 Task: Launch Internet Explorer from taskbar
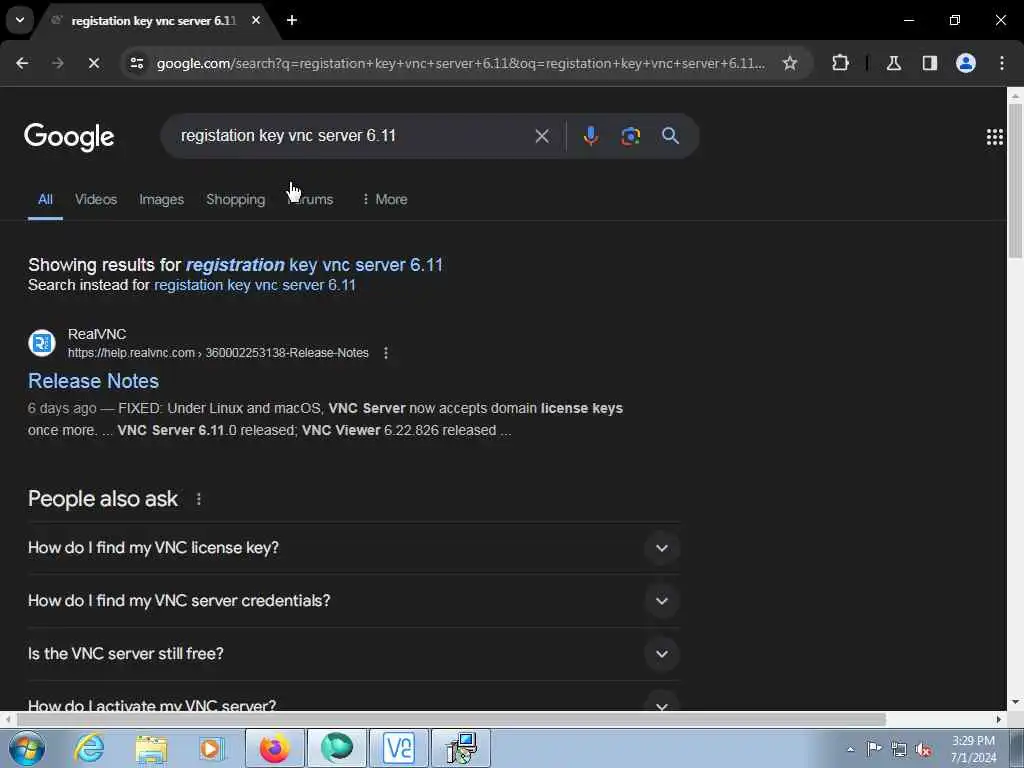tap(89, 748)
